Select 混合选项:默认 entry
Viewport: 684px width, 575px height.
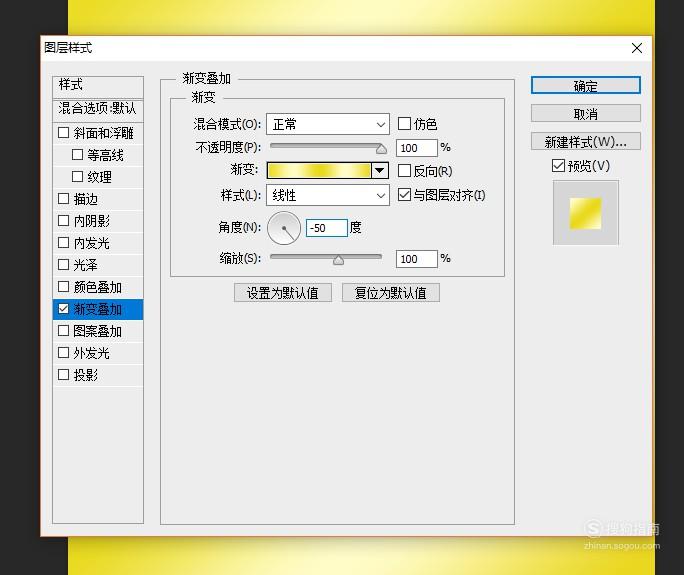pos(98,110)
